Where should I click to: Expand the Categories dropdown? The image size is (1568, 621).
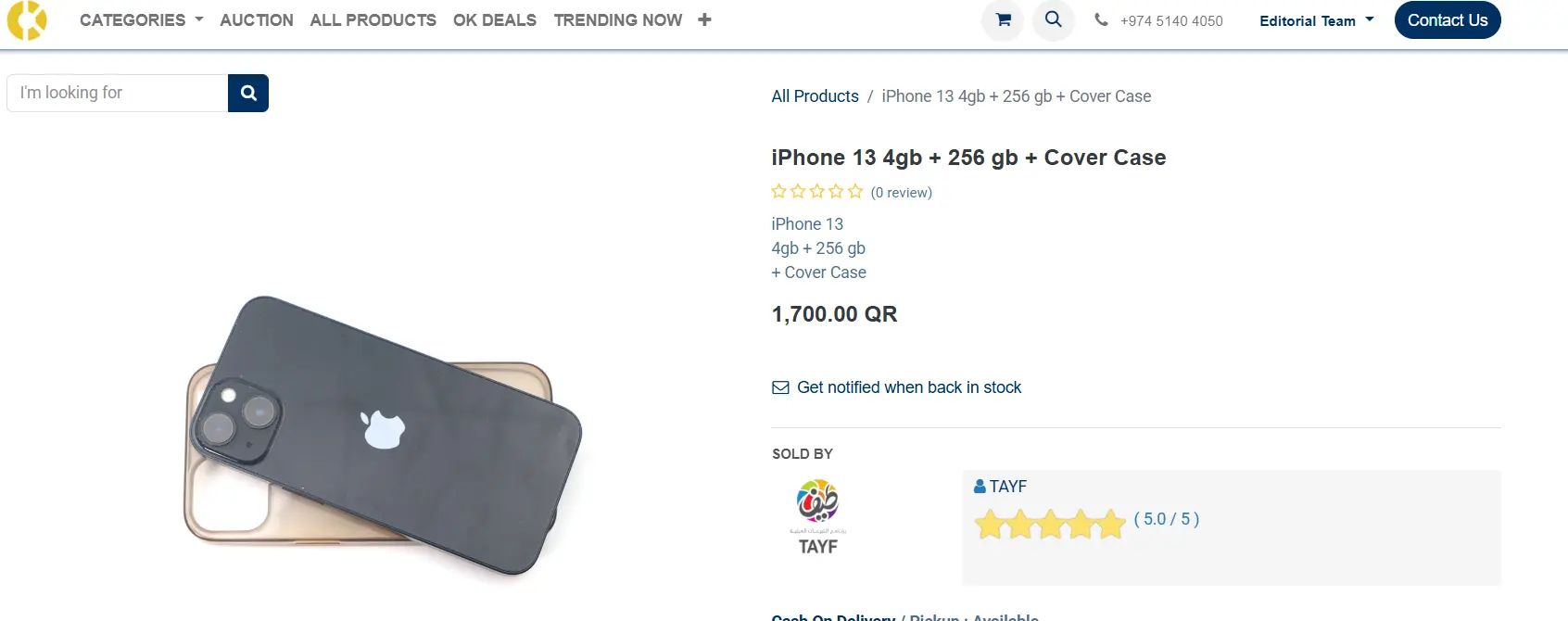pyautogui.click(x=141, y=20)
